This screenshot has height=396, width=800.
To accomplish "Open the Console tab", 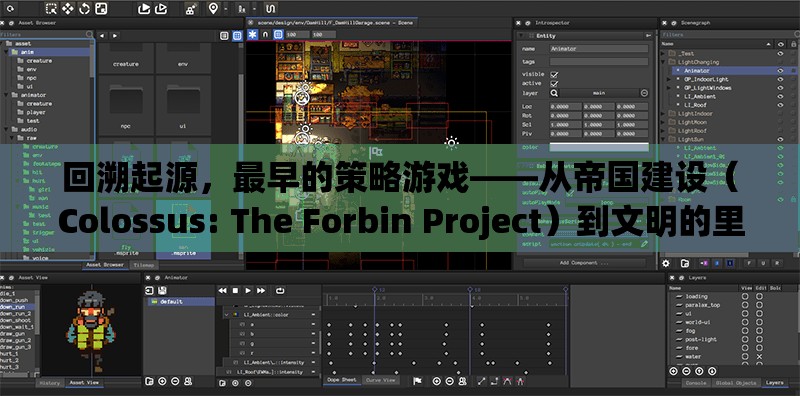I will pos(696,383).
